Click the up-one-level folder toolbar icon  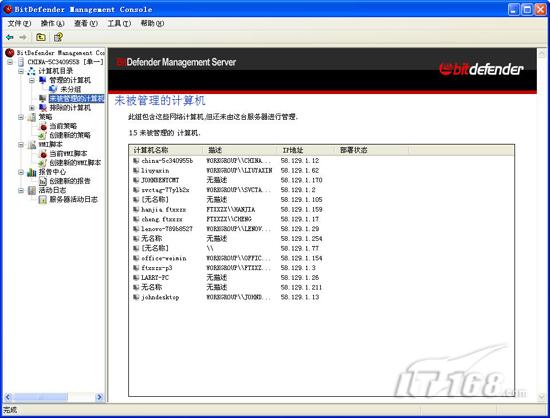coord(41,37)
